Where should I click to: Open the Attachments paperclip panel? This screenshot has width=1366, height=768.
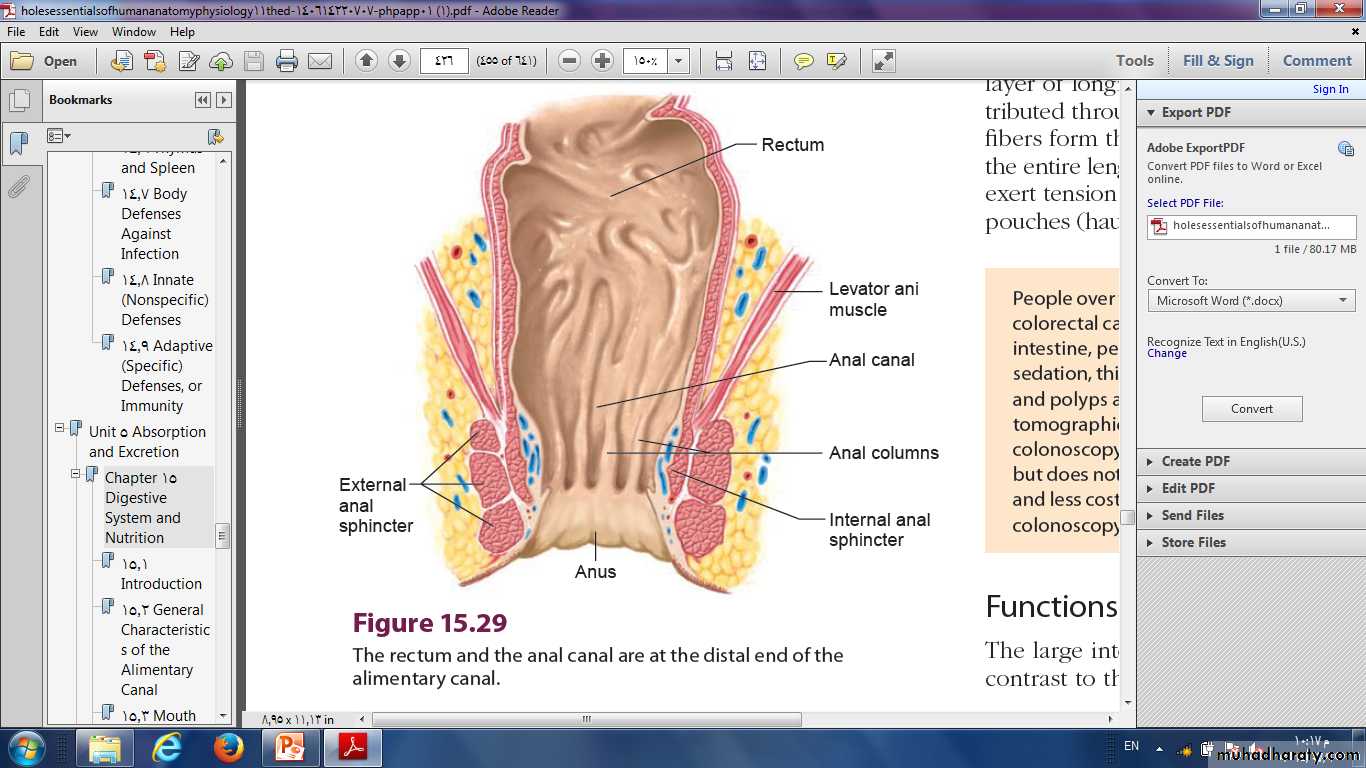click(x=18, y=187)
